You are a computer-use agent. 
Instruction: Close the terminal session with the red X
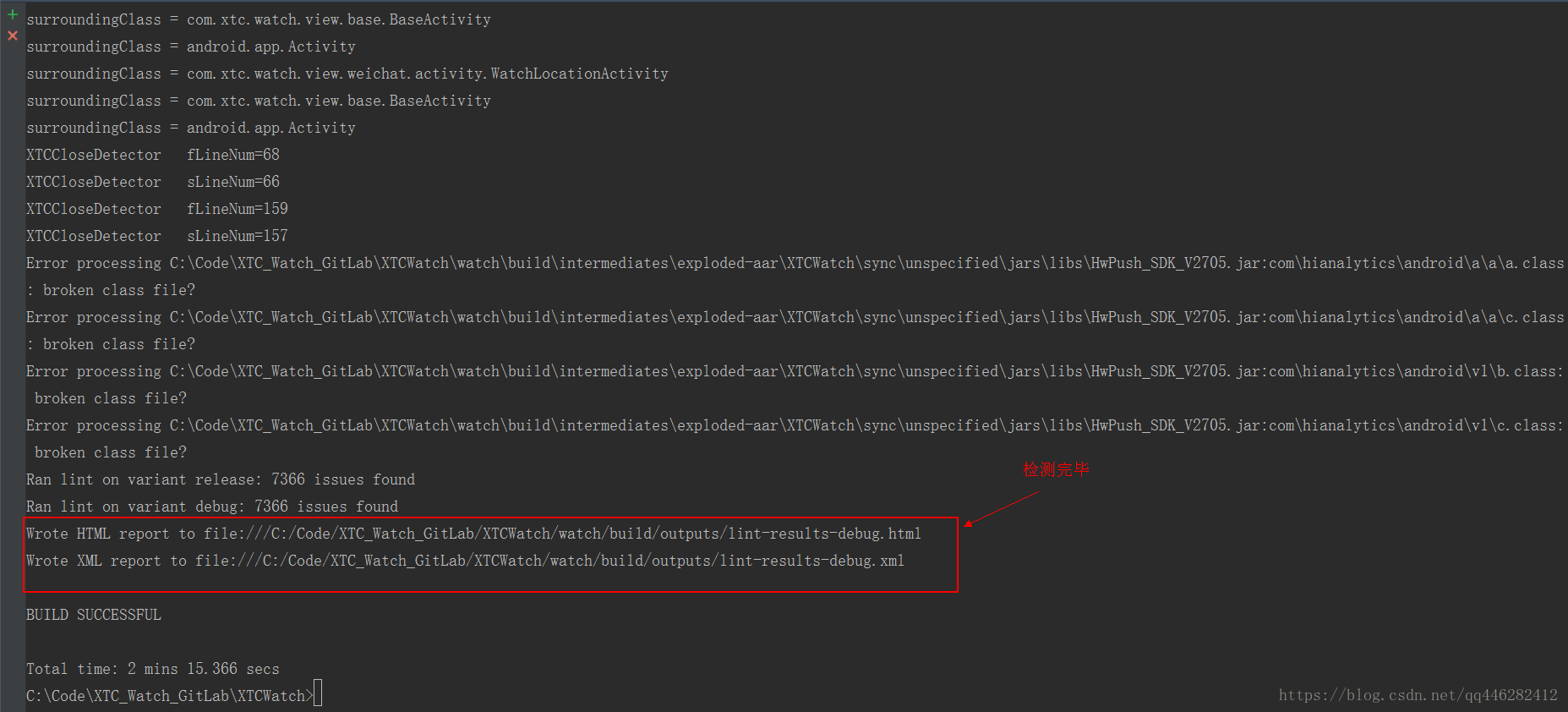pos(13,36)
